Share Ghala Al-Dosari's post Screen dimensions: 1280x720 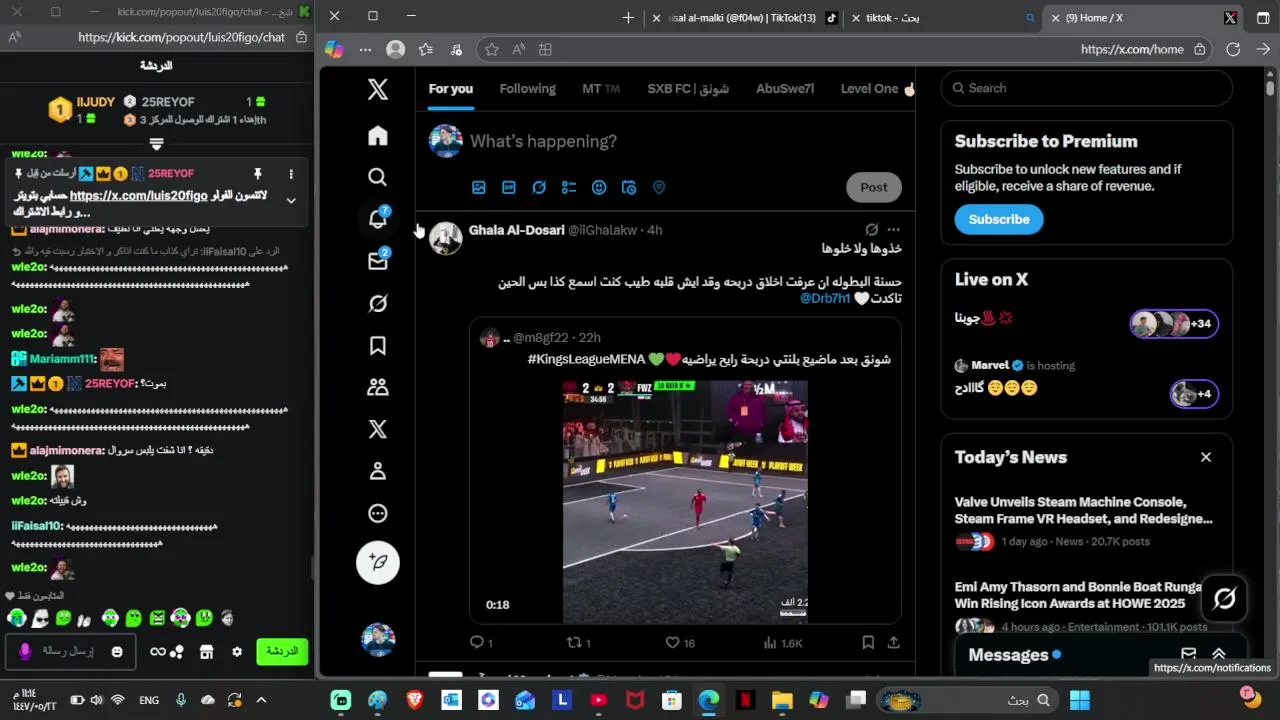click(893, 643)
